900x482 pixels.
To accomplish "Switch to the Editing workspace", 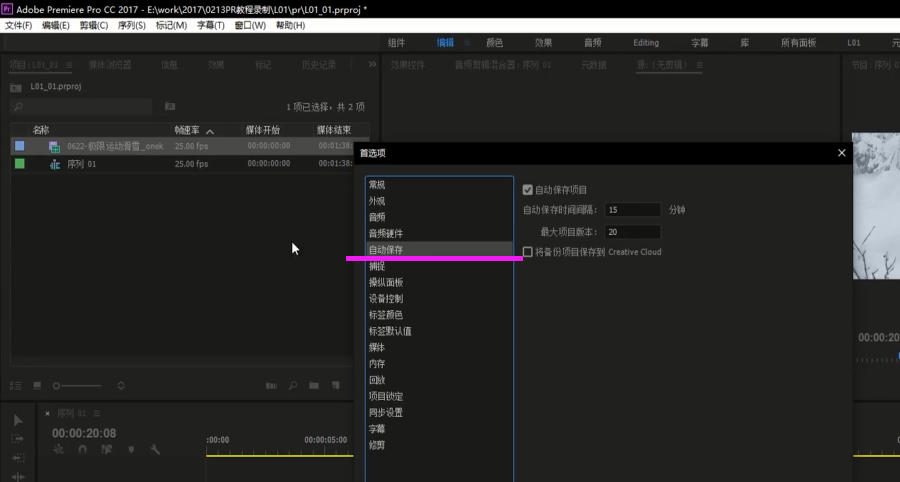I will pyautogui.click(x=646, y=42).
